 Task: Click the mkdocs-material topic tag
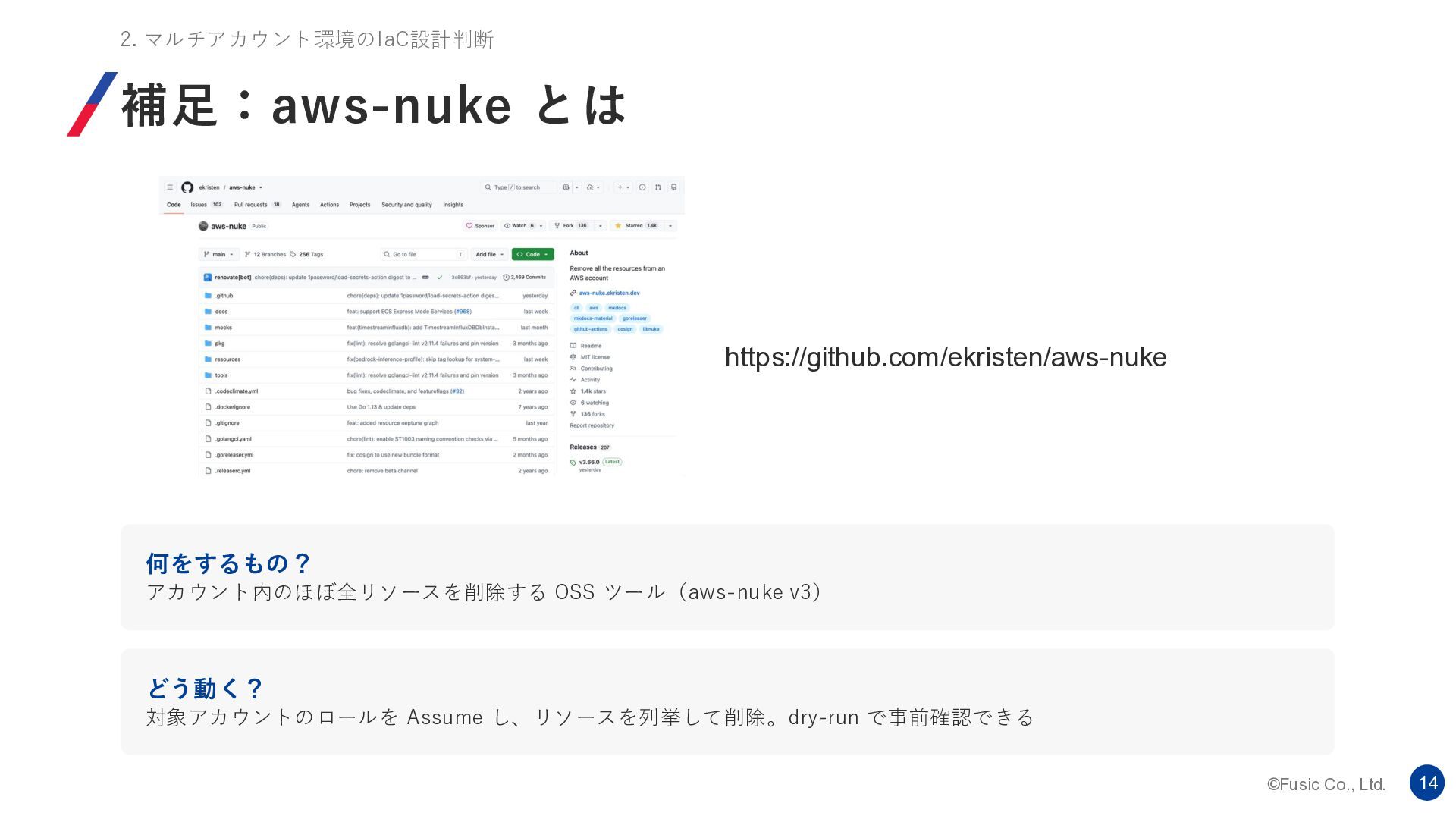tap(593, 318)
